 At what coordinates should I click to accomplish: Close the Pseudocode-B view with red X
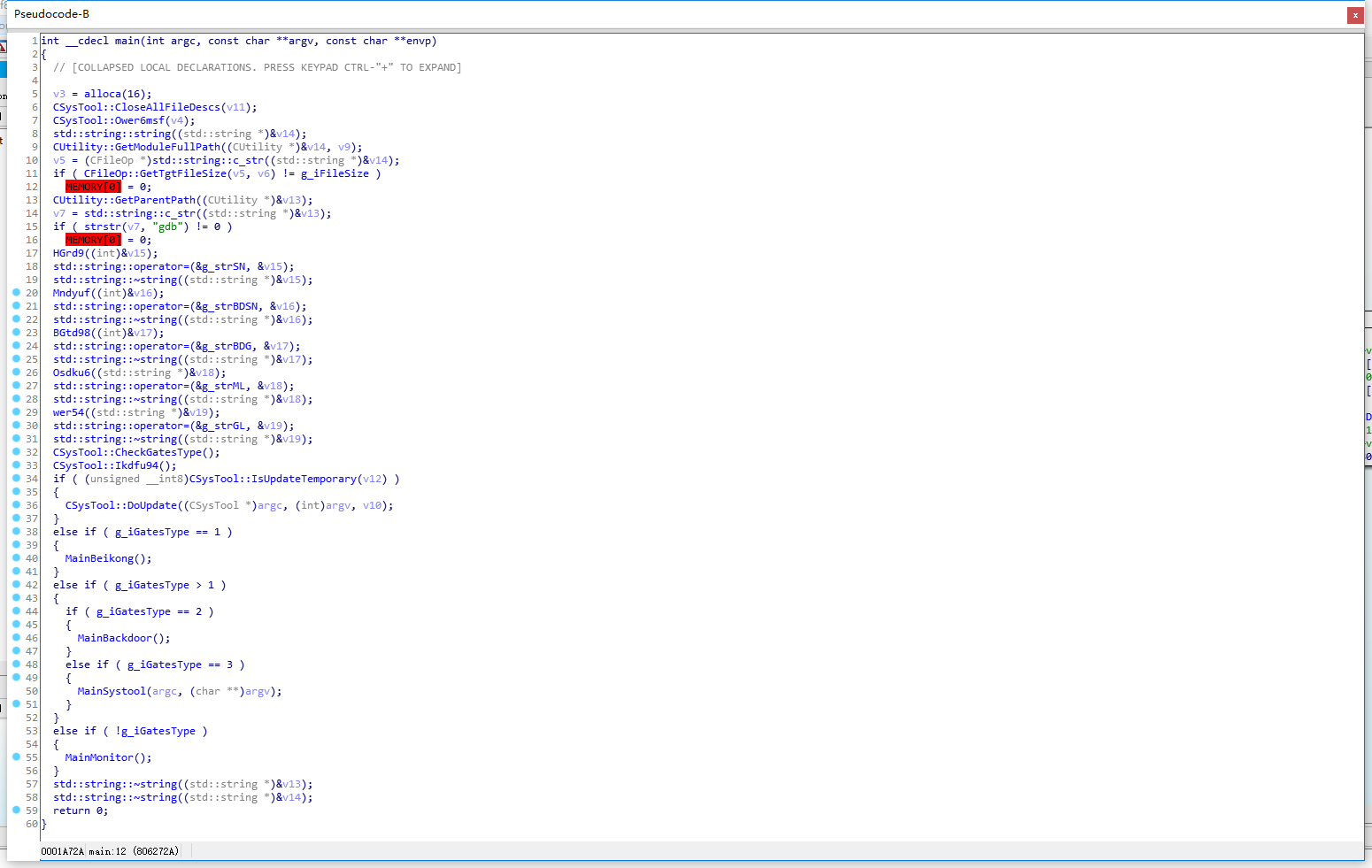tap(1355, 14)
